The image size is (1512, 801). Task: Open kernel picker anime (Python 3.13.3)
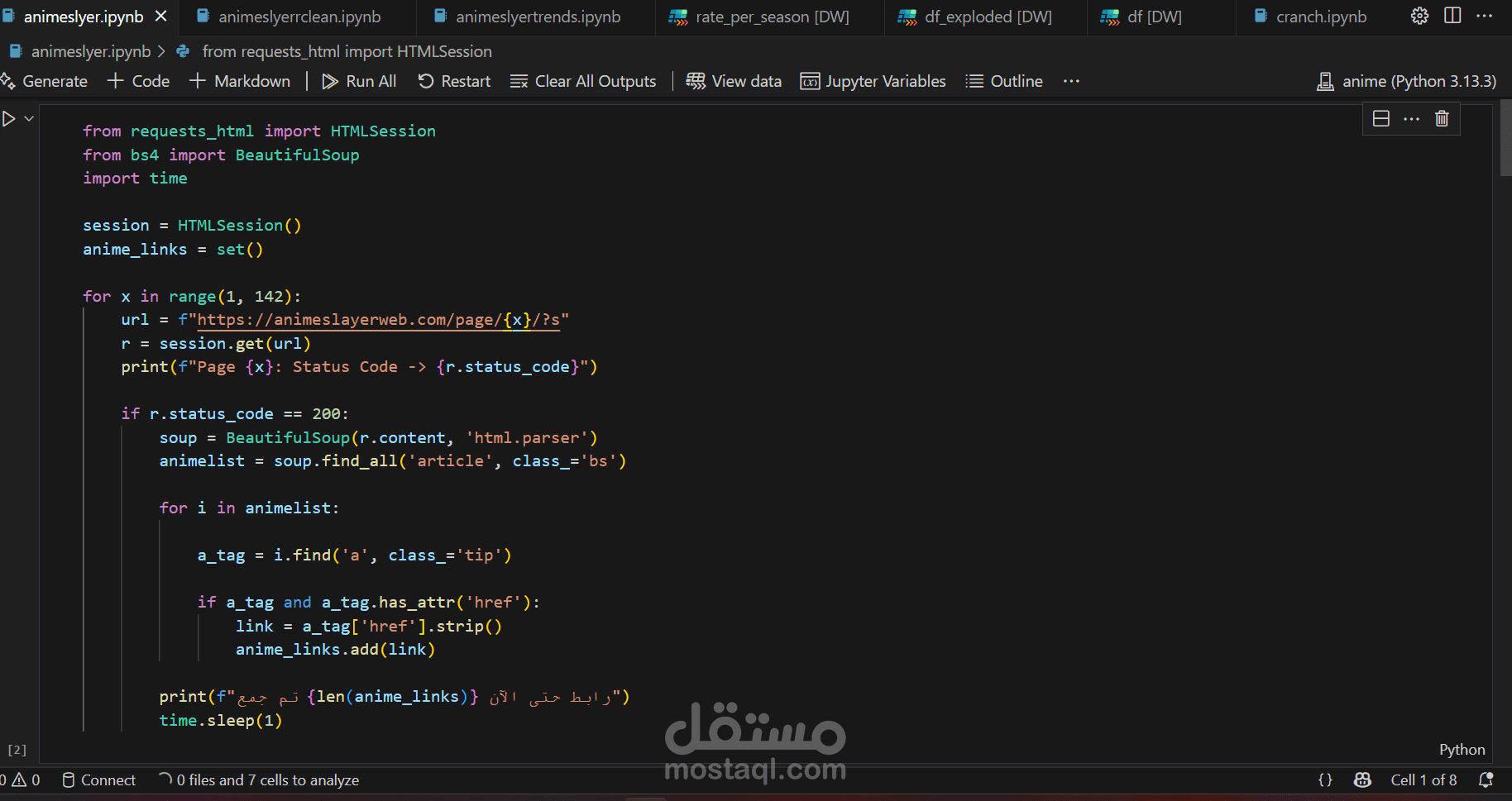[1406, 80]
